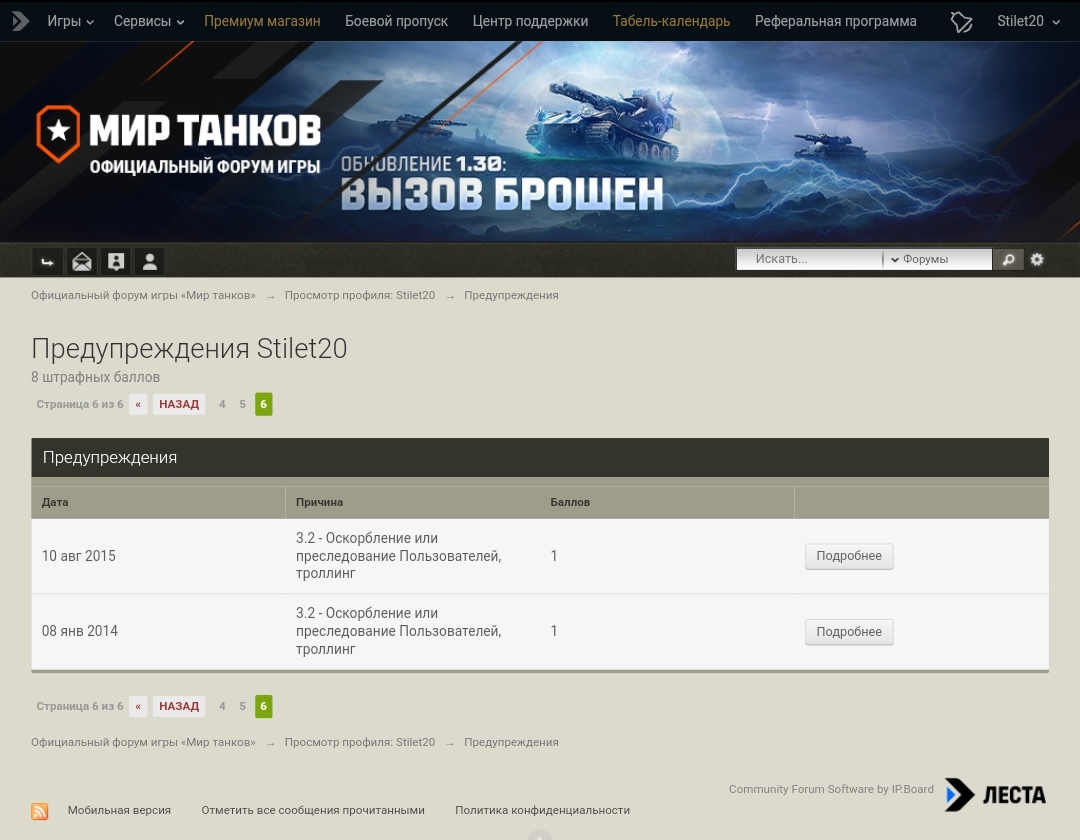Click top НАЗАД pagination button
This screenshot has width=1080, height=840.
pyautogui.click(x=179, y=404)
